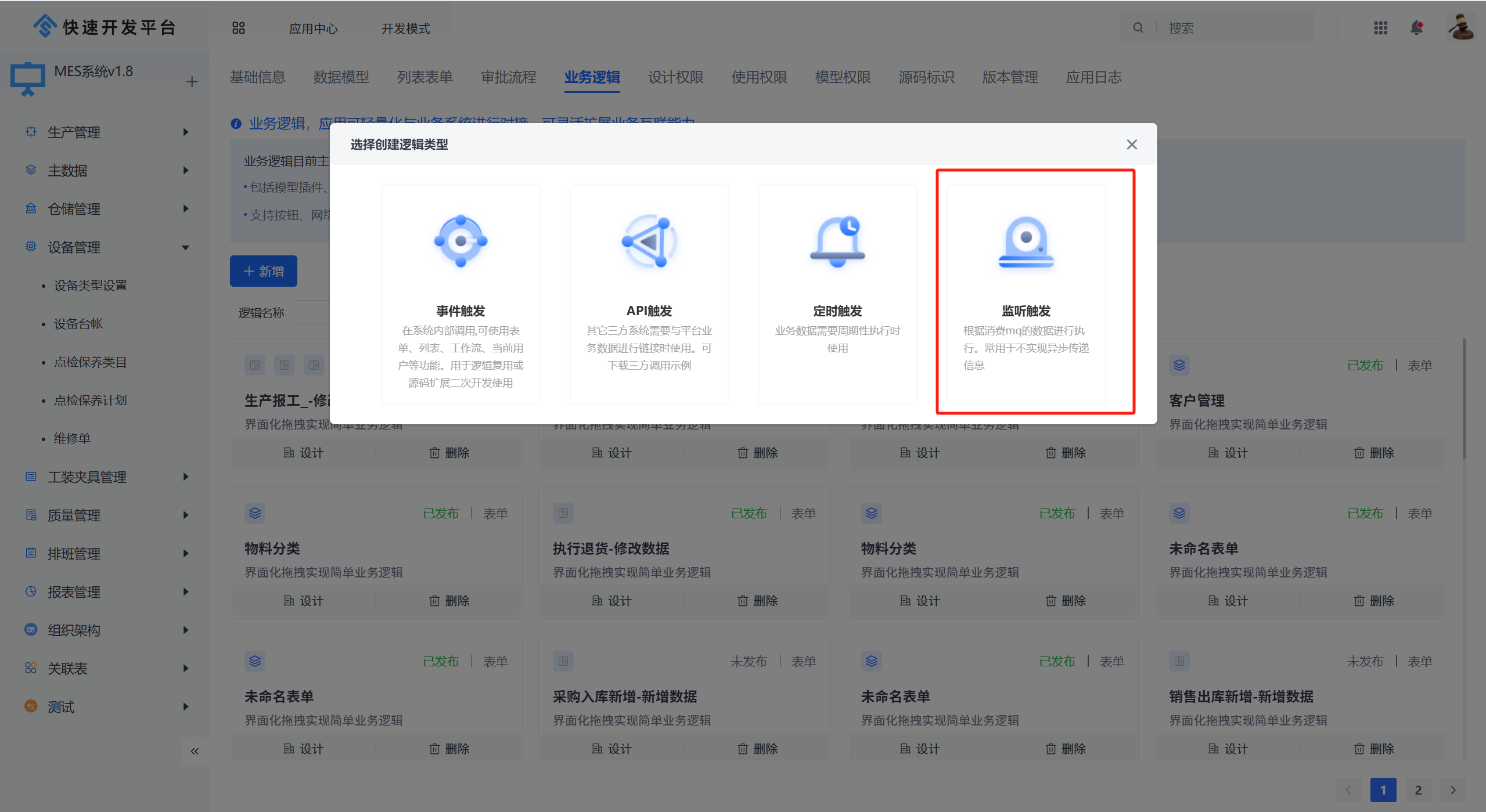Open the 版本管理 tab
This screenshot has height=812, width=1486.
(x=1010, y=77)
